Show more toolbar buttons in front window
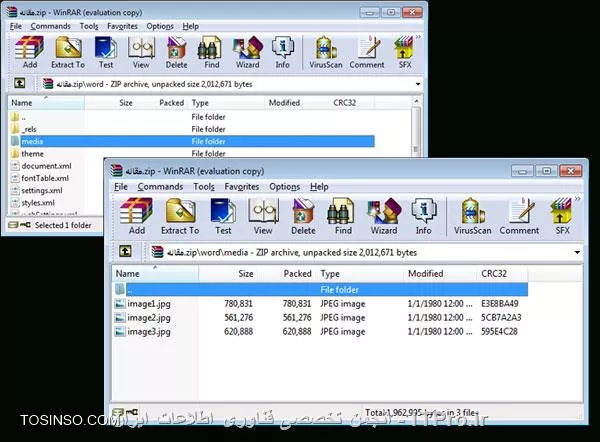Image resolution: width=600 pixels, height=442 pixels. click(577, 199)
